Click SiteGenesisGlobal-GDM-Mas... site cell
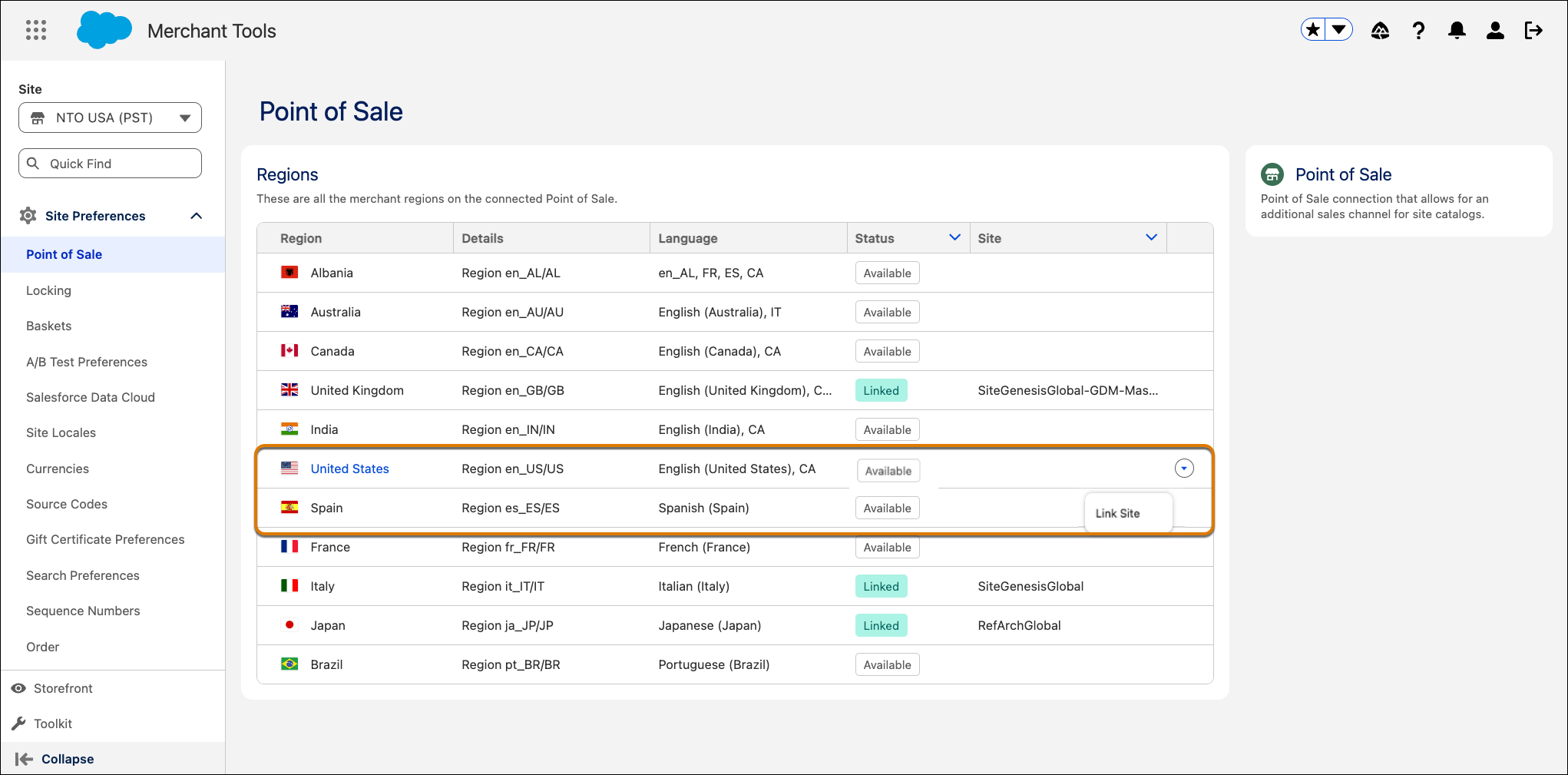The height and width of the screenshot is (775, 1568). (x=1067, y=390)
